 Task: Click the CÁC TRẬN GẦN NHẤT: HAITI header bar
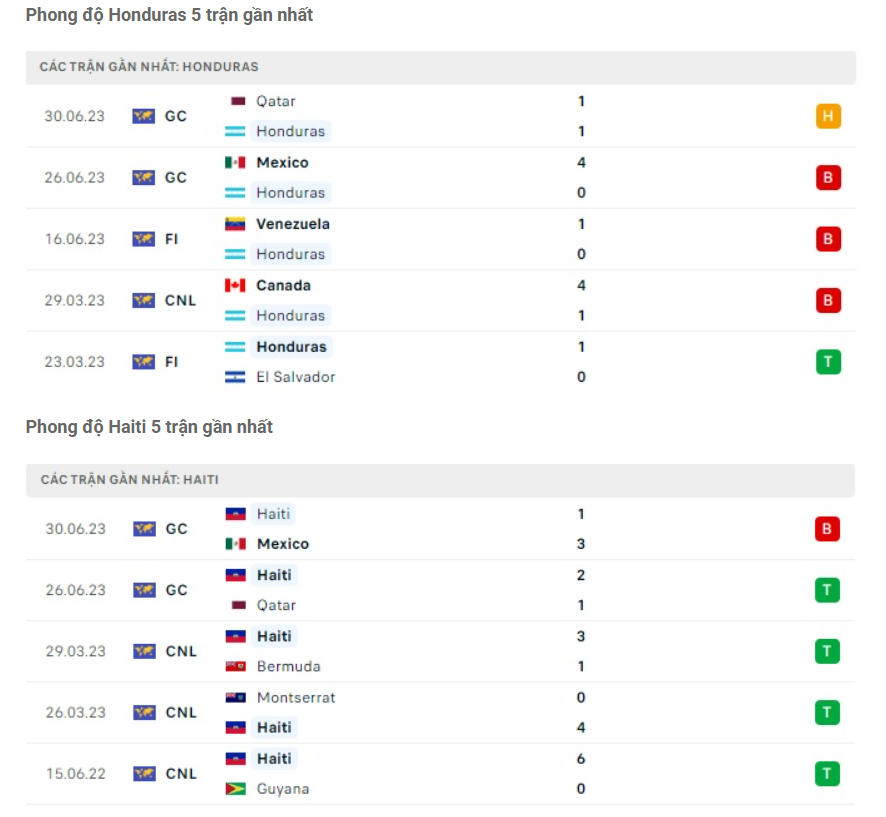click(x=443, y=479)
